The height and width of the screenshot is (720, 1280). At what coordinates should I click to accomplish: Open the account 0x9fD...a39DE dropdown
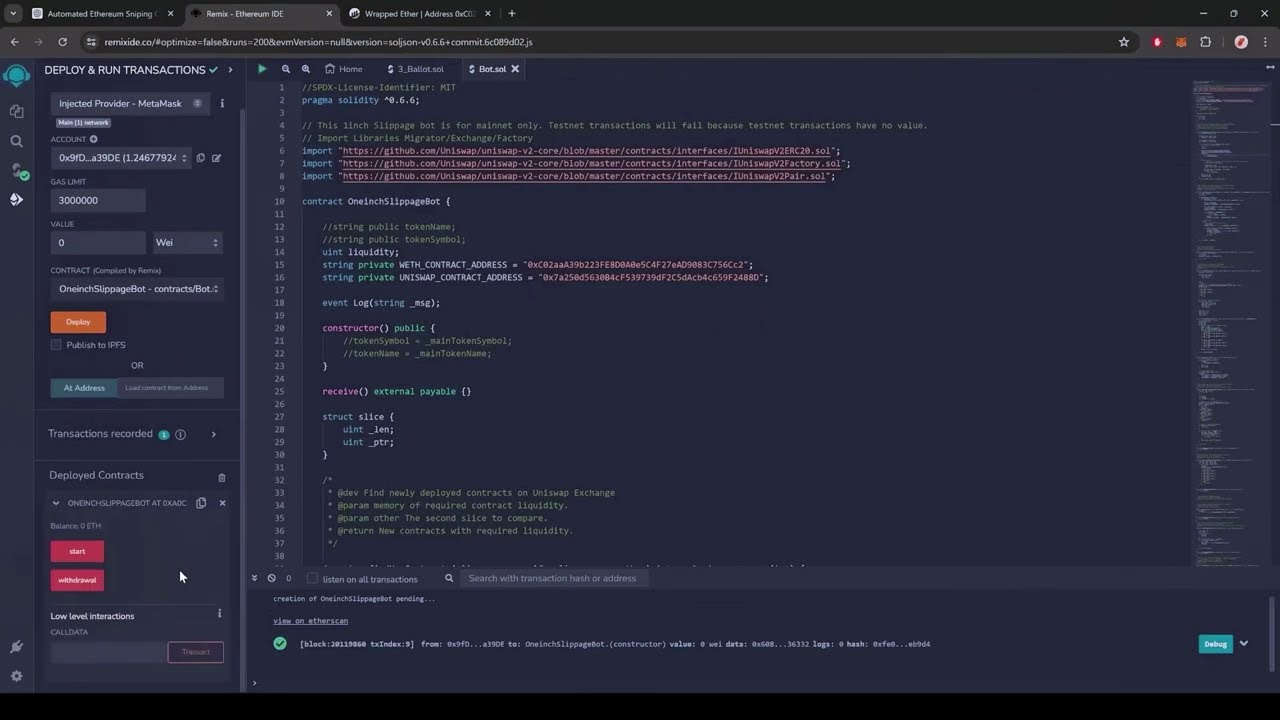120,158
